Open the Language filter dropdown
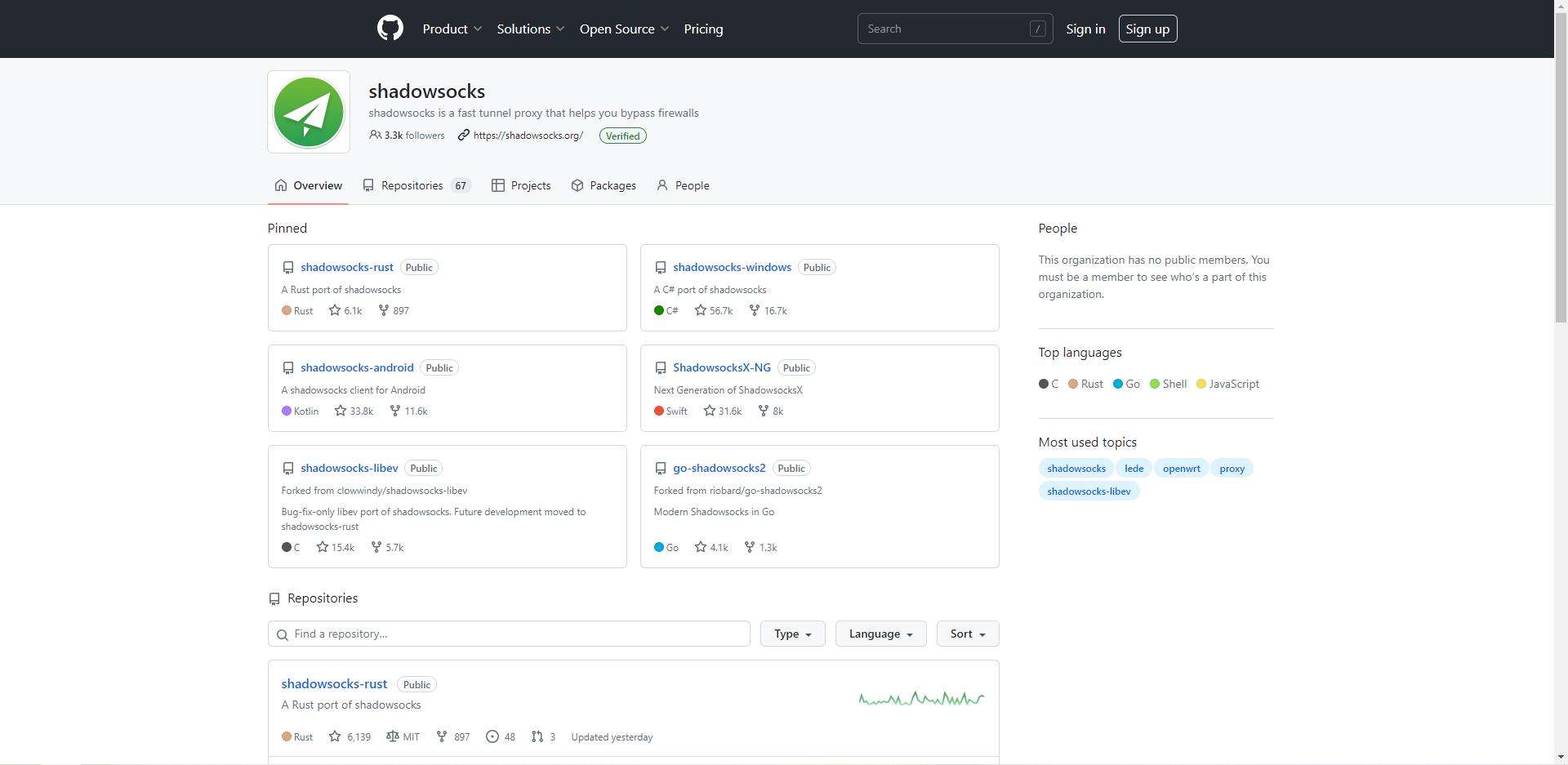 (880, 634)
